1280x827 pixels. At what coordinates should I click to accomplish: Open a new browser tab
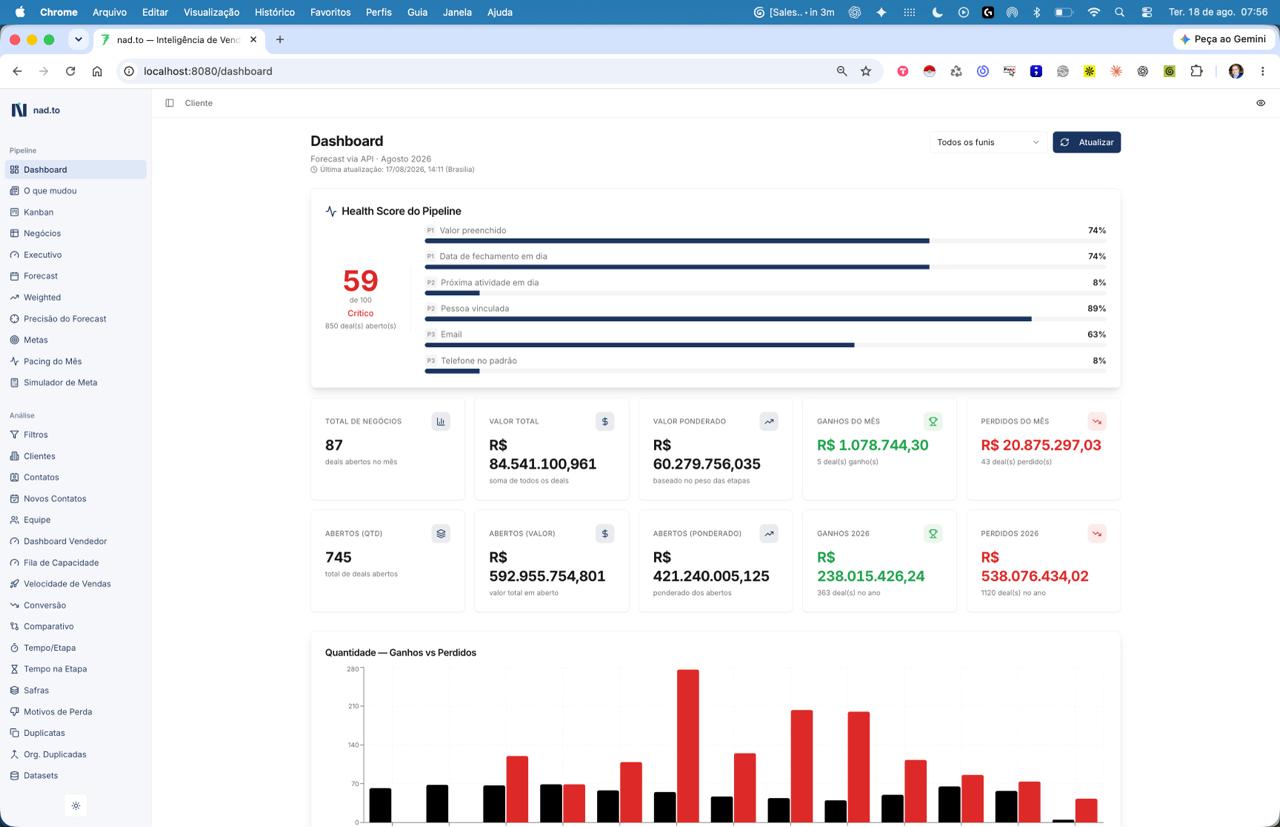pyautogui.click(x=280, y=39)
